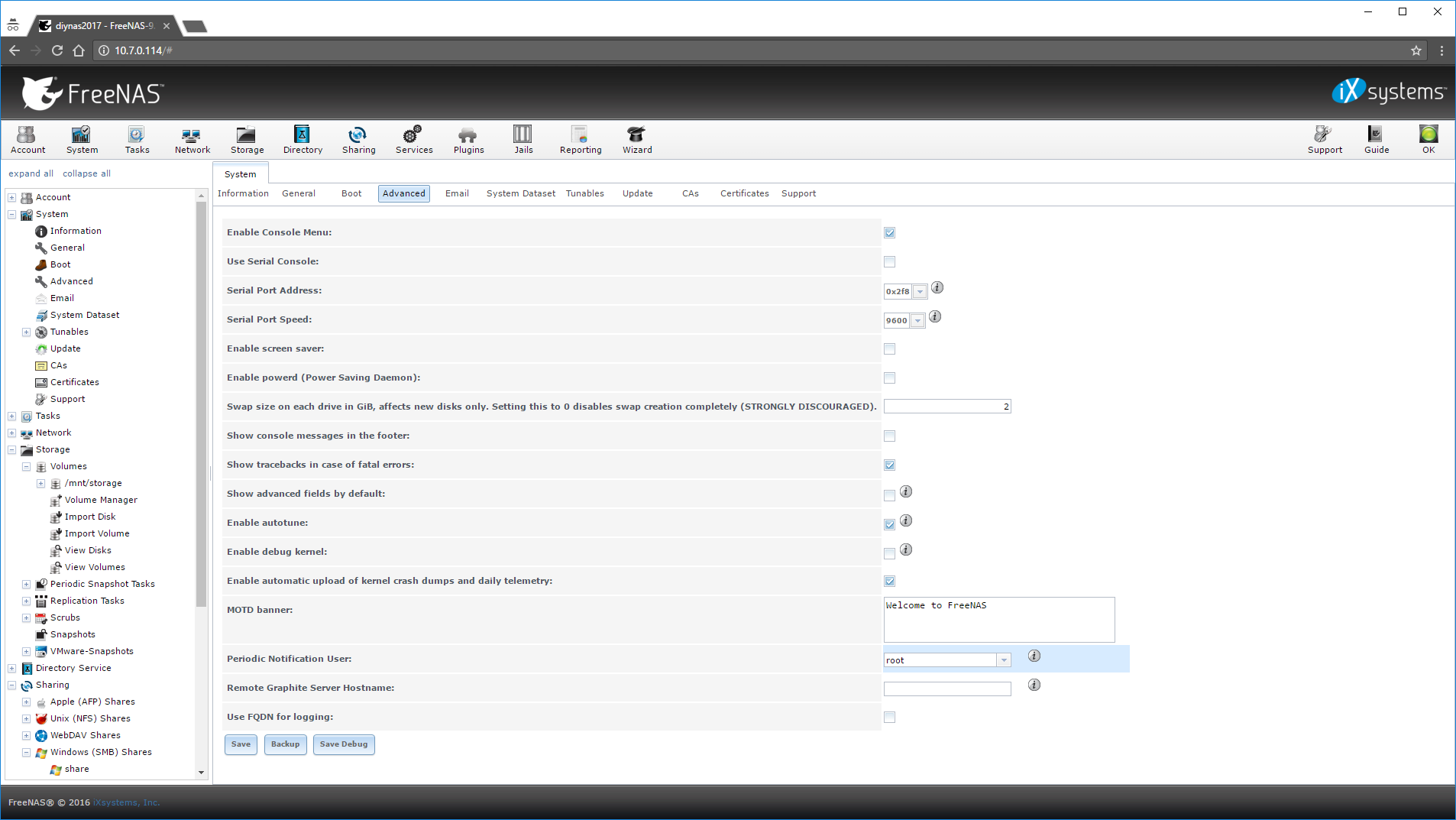Open the Account toolbar icon

(28, 140)
